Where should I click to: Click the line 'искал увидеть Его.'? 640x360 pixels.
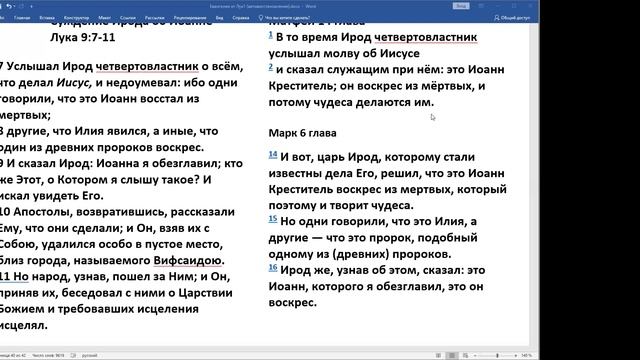point(51,196)
